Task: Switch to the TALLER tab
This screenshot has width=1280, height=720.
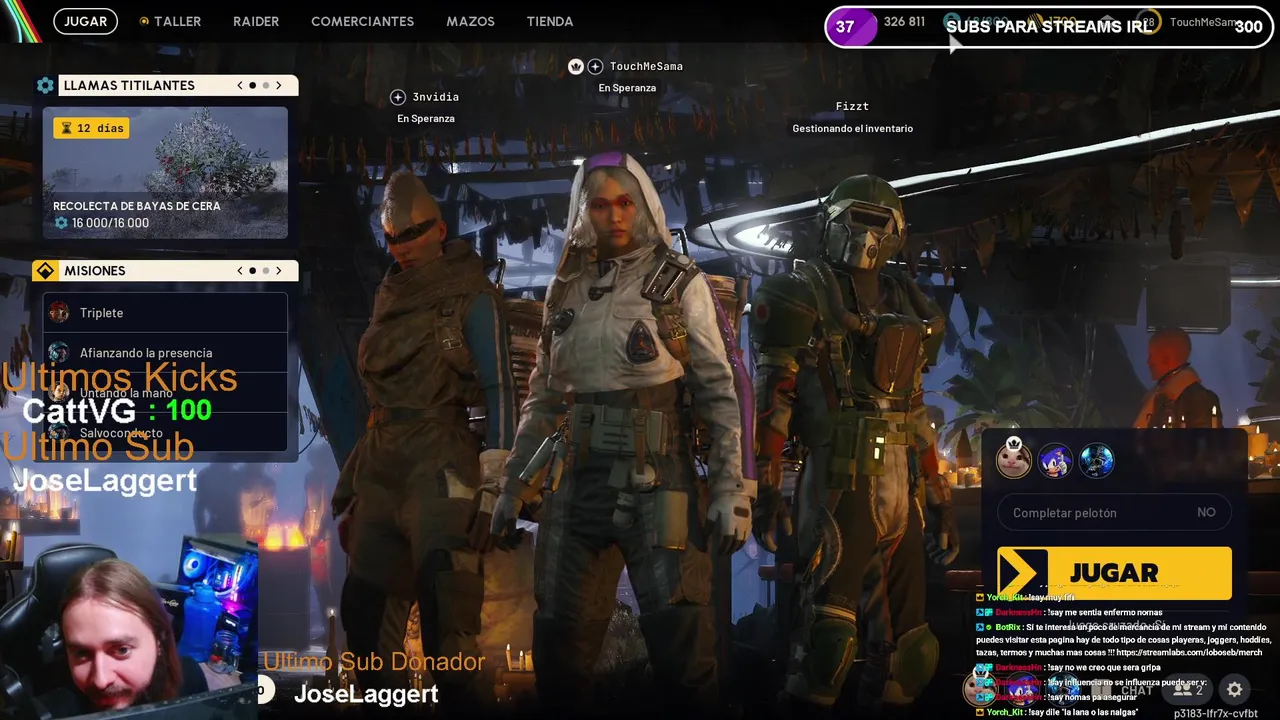Action: coord(177,21)
